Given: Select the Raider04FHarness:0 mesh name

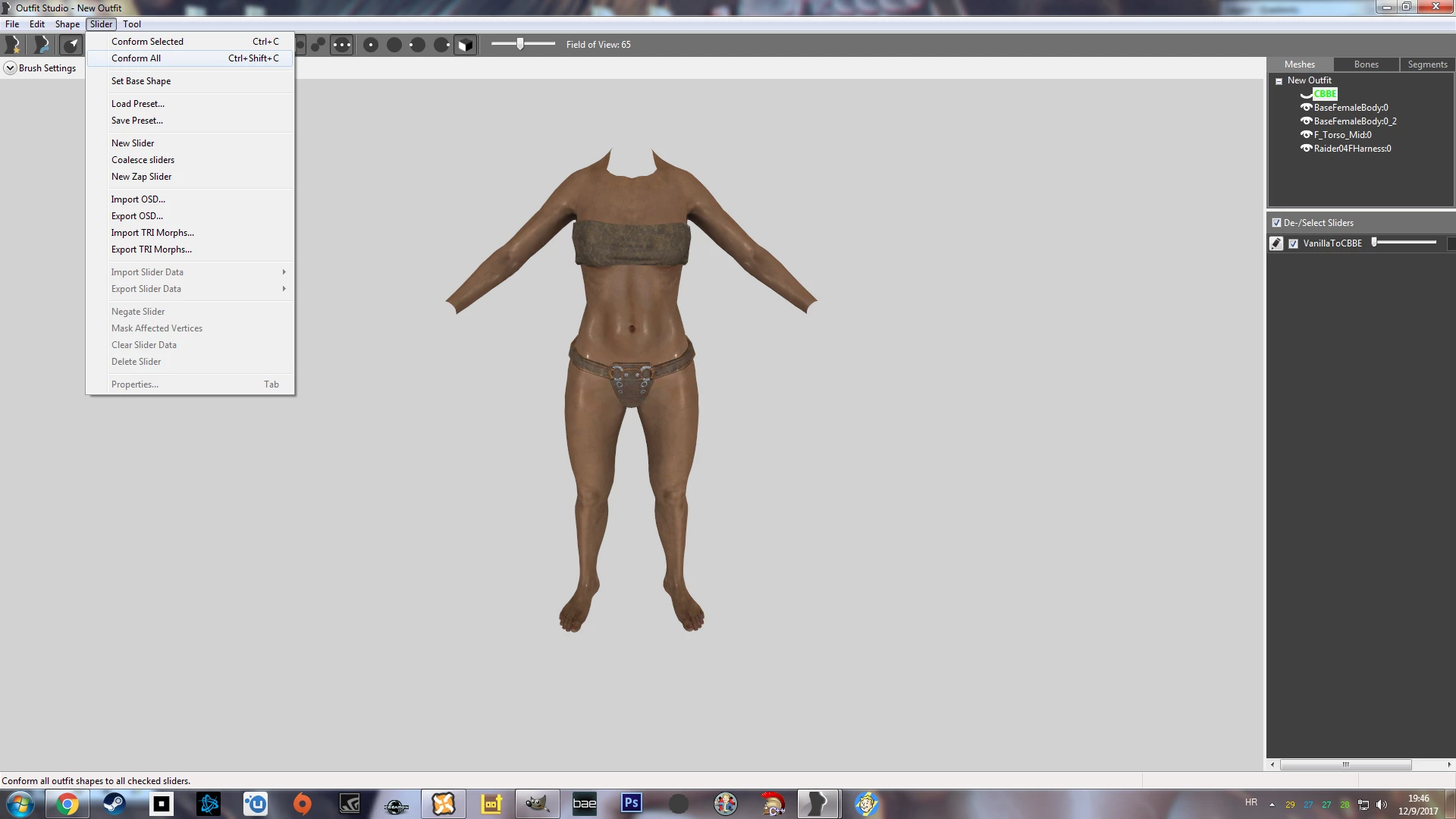Looking at the screenshot, I should coord(1352,149).
